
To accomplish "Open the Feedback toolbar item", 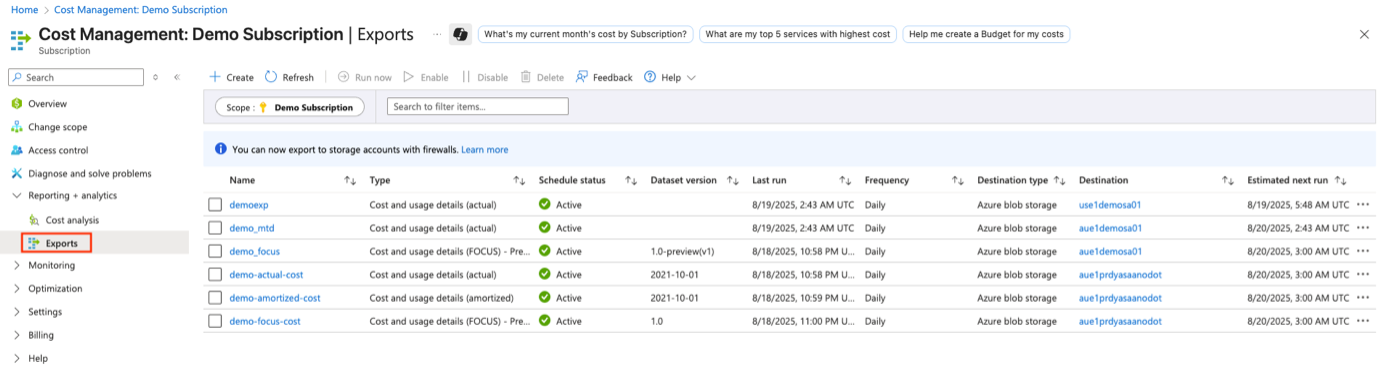I will pos(604,77).
